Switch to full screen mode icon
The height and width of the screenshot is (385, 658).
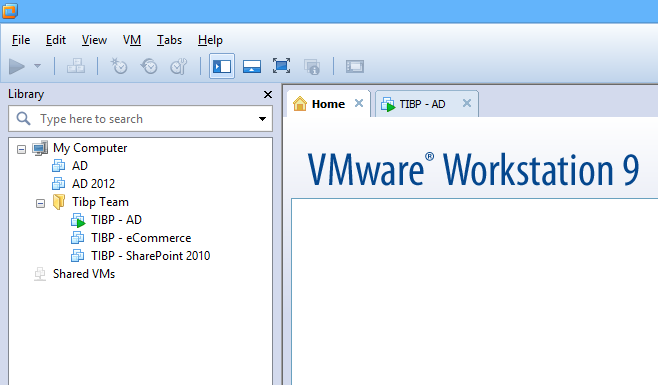click(281, 66)
